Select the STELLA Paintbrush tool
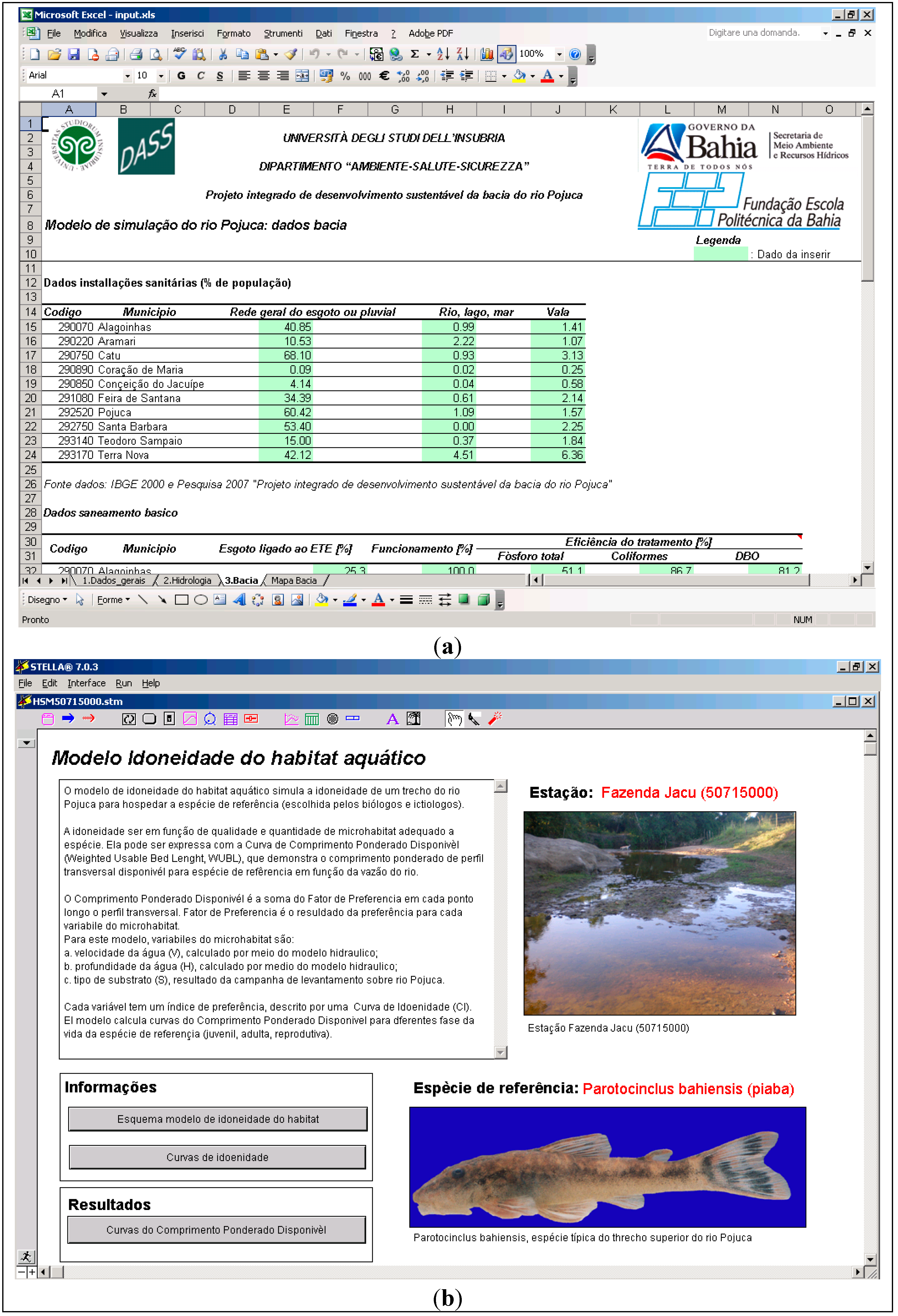 pos(474,719)
